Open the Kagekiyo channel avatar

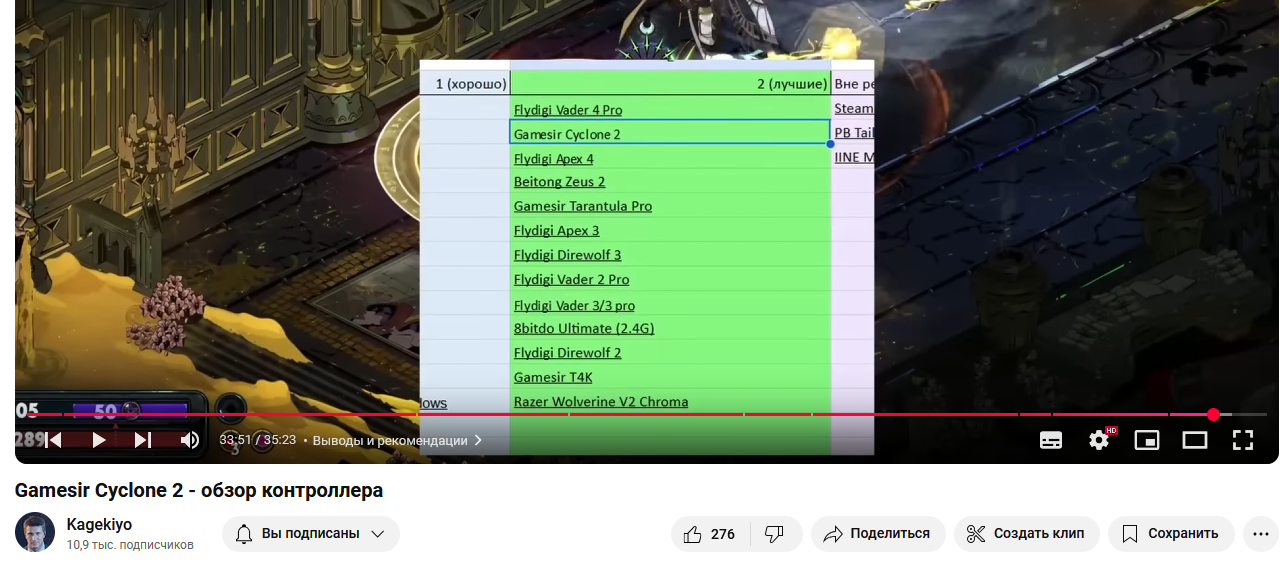[35, 533]
